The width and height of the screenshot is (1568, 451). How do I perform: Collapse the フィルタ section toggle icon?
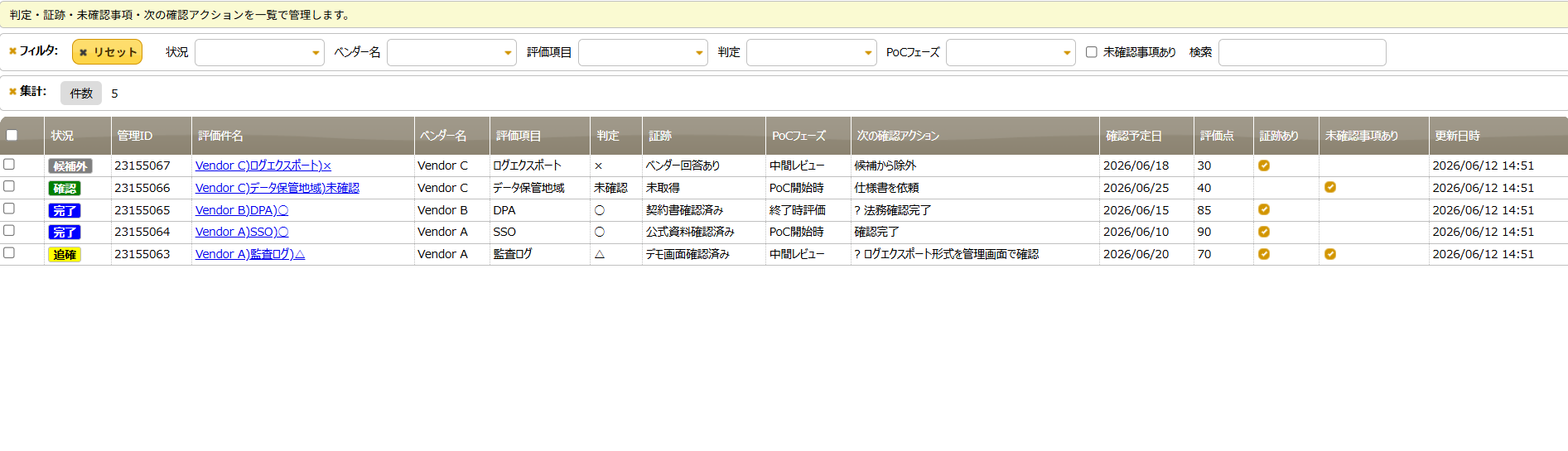click(12, 51)
